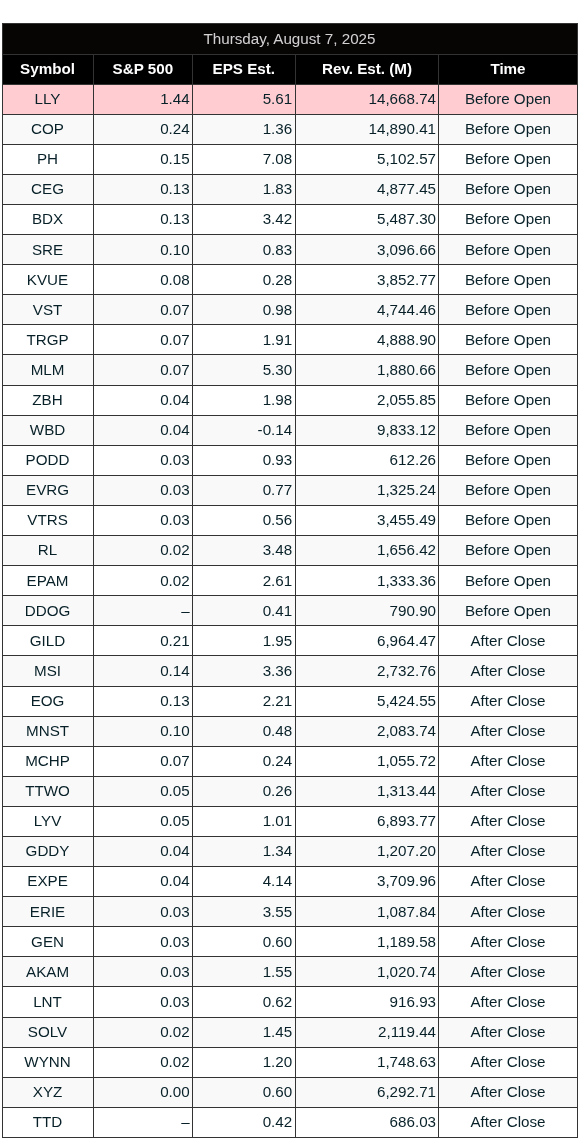Click LLY's 1.44 S&P 500 weight cell
The image size is (581, 1139).
point(143,100)
